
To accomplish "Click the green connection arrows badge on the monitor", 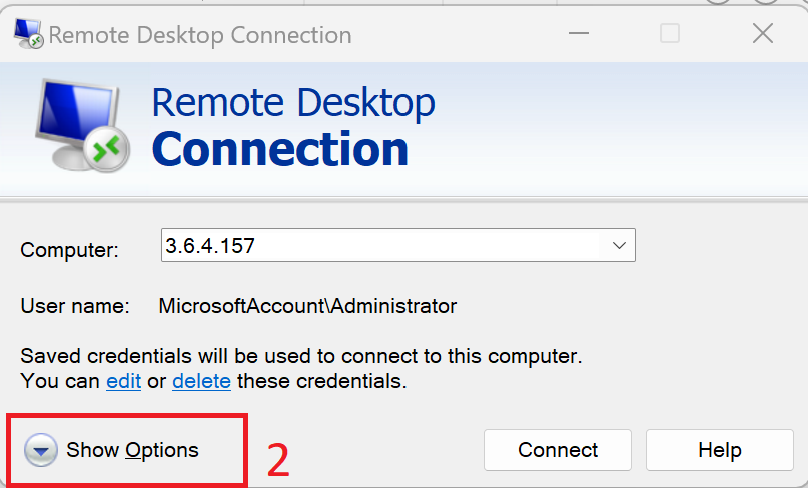I will click(x=107, y=149).
